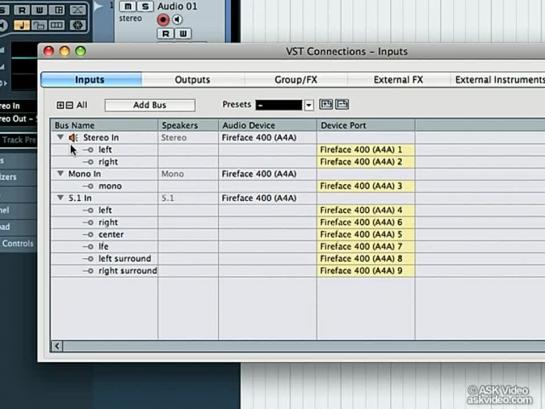Viewport: 545px width, 409px height.
Task: Toggle Mute button on Audio 01 track
Action: pos(128,6)
